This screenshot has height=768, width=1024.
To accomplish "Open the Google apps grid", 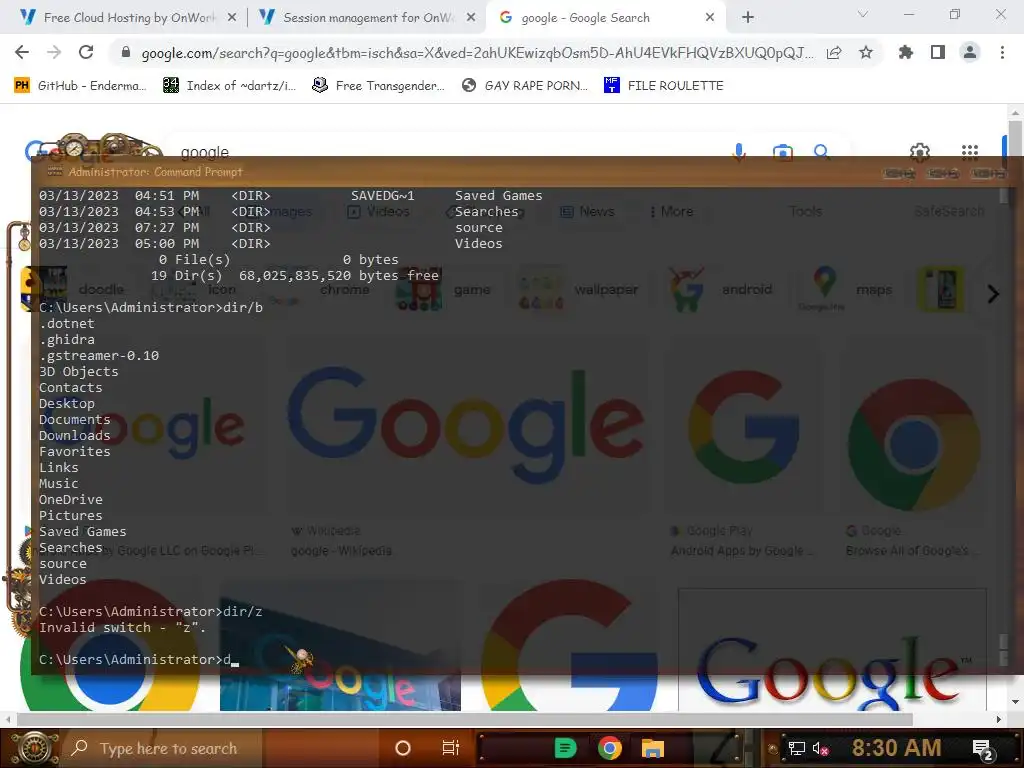I will coord(970,152).
